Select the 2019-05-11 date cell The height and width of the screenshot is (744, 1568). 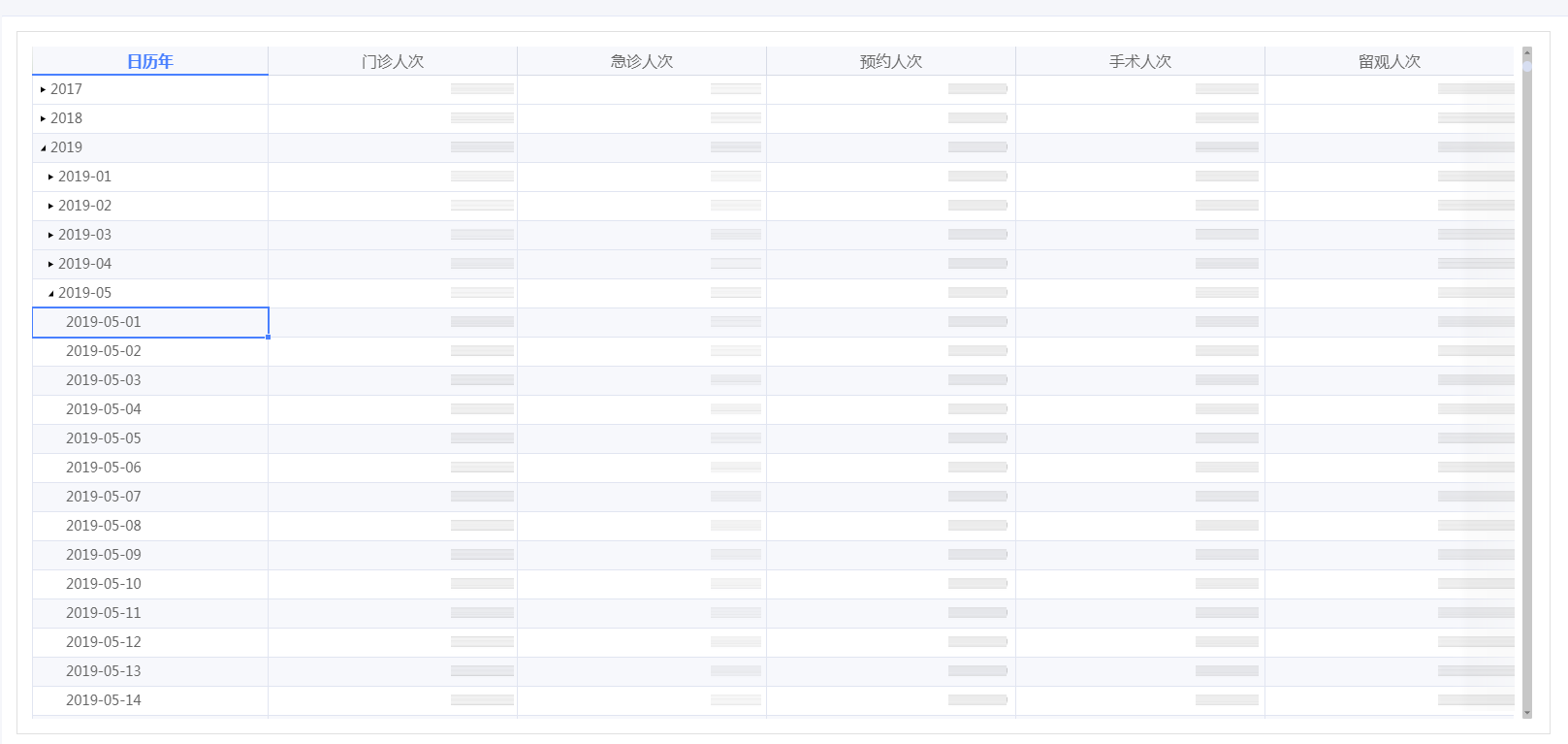(150, 613)
